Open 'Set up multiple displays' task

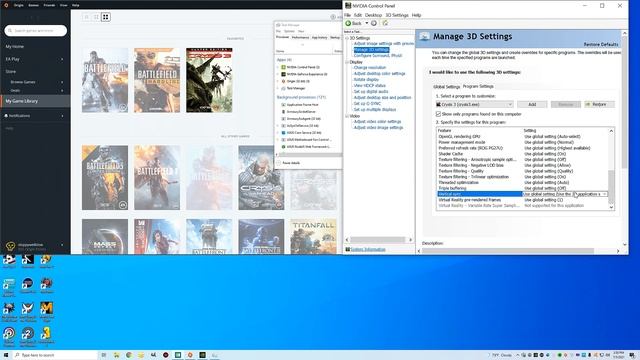[x=375, y=109]
